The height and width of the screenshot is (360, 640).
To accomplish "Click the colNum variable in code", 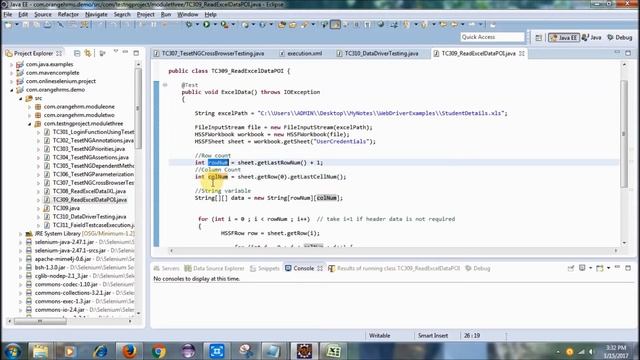I will (218, 177).
